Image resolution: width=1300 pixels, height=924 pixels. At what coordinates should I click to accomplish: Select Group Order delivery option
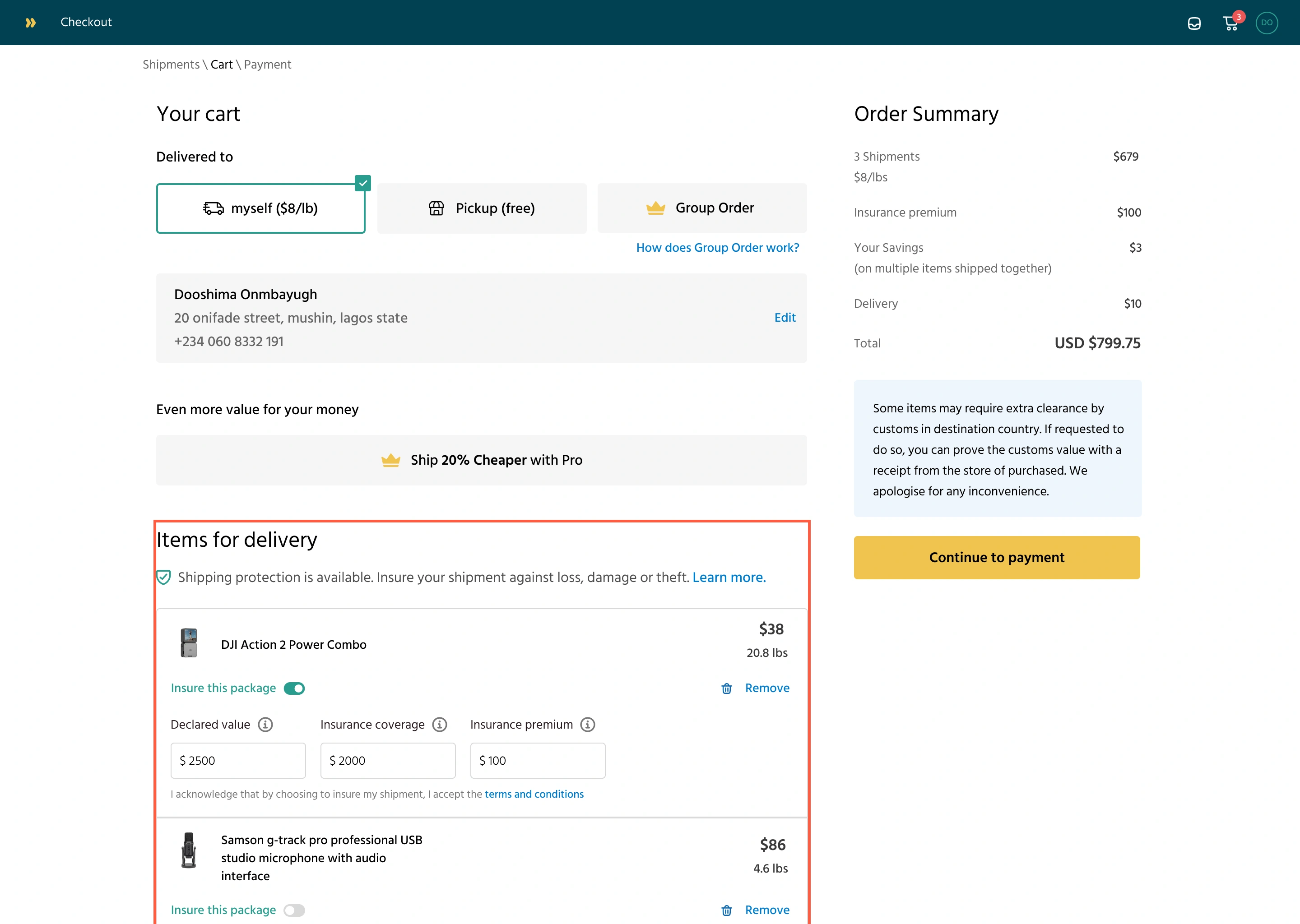(702, 208)
